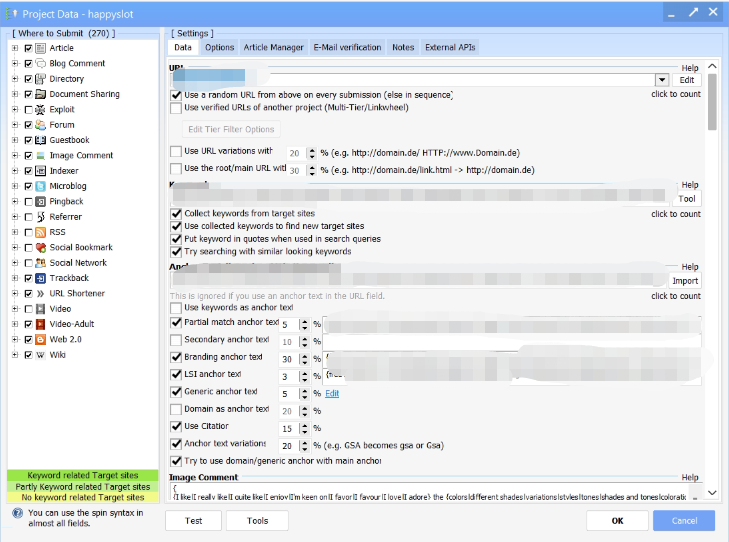This screenshot has width=729, height=542.
Task: Click the Image Comment picture icon
Action: (41, 155)
